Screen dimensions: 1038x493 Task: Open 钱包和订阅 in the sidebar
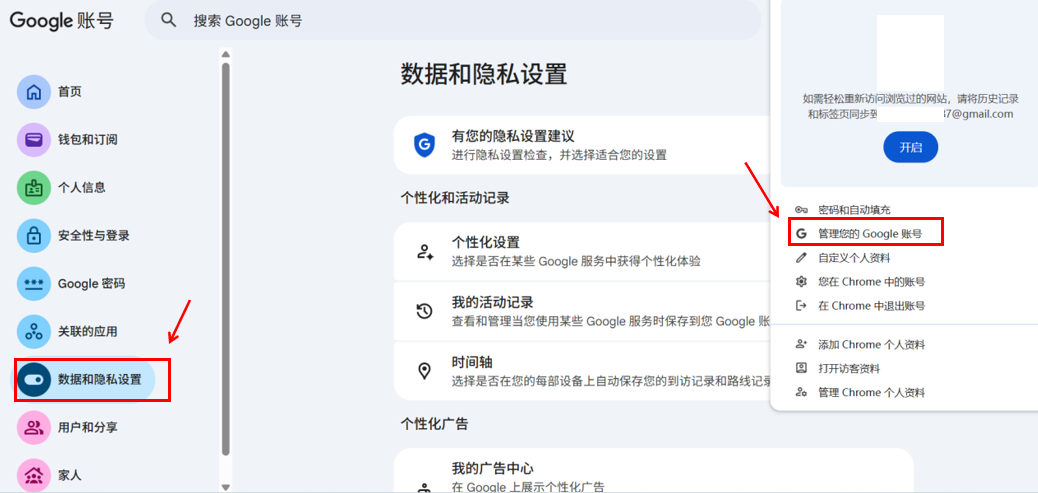point(86,140)
